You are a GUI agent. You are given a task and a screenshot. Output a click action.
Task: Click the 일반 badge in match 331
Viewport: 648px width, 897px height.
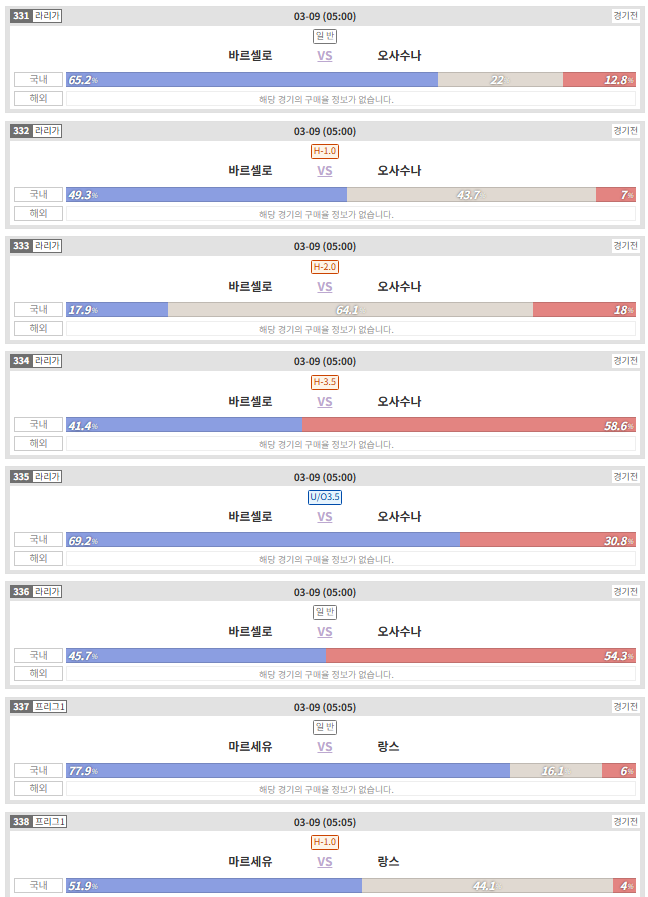point(325,36)
